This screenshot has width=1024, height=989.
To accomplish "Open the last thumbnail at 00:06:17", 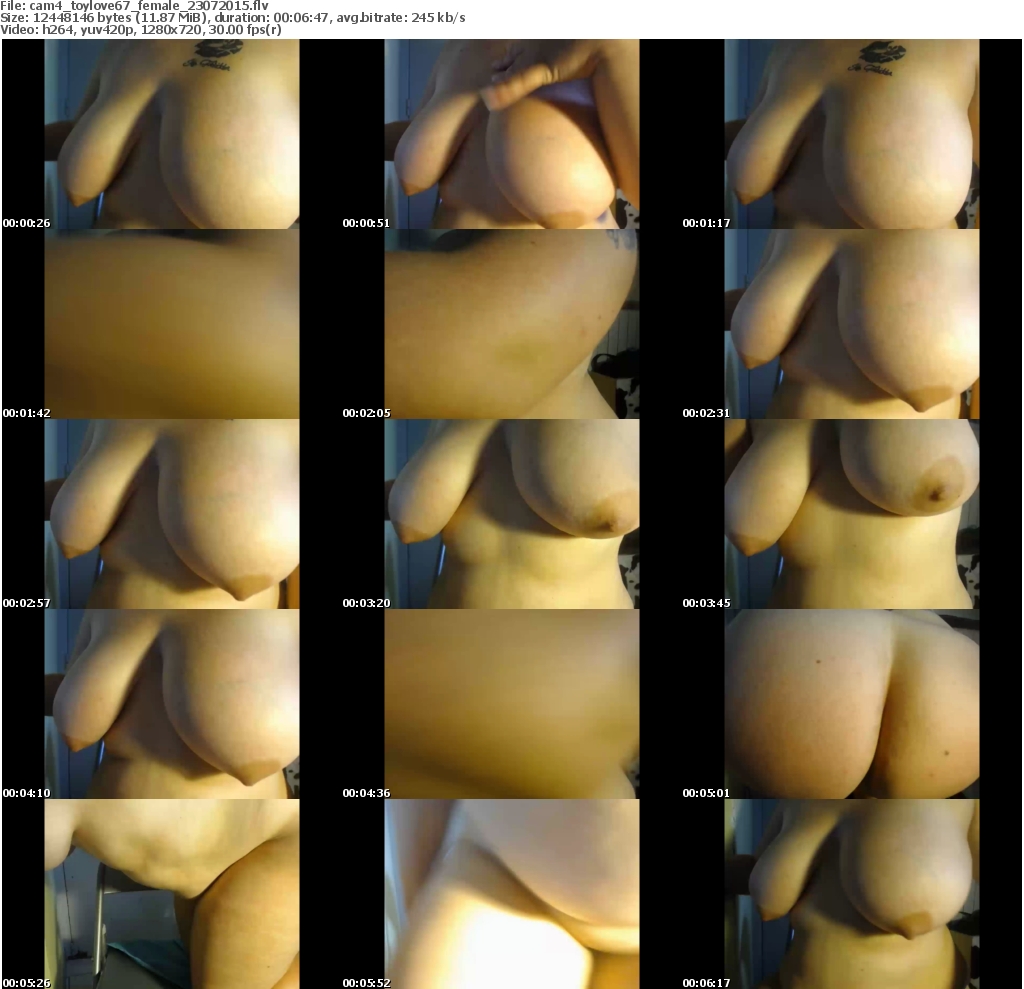I will pos(851,894).
